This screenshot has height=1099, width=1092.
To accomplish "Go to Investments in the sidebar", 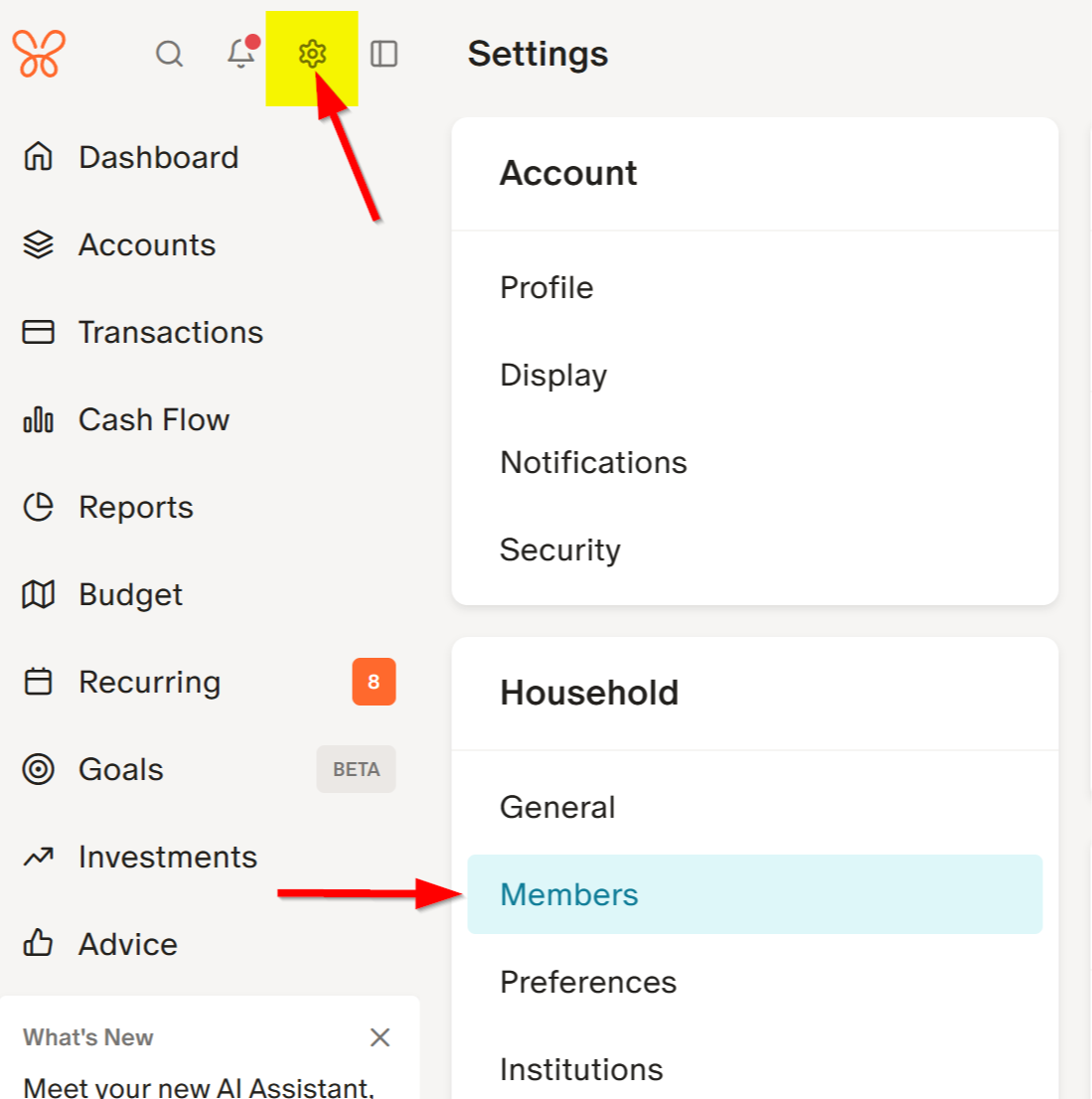I will [167, 857].
